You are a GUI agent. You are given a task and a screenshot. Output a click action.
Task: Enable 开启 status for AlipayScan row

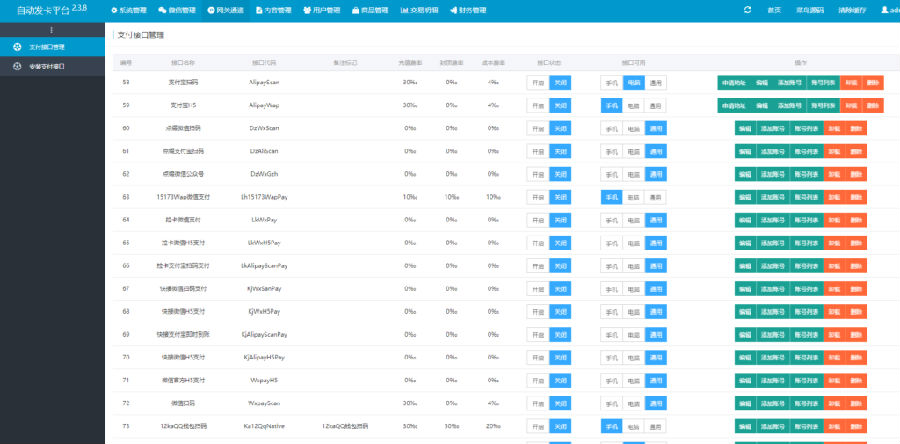538,83
